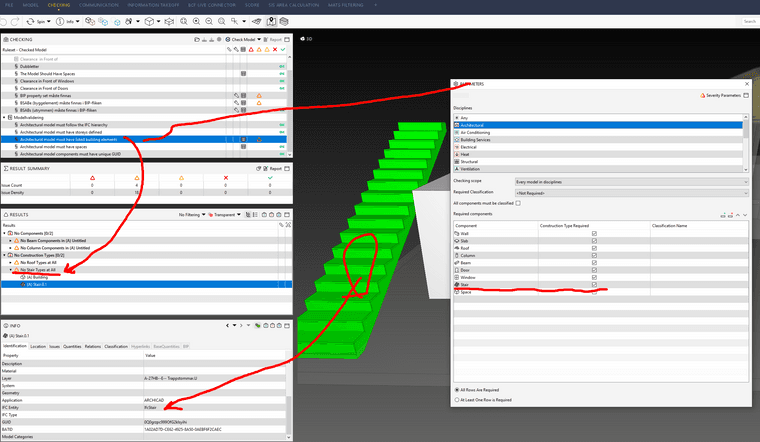Open the Checking scope dropdown
Image resolution: width=760 pixels, height=442 pixels.
pos(632,182)
